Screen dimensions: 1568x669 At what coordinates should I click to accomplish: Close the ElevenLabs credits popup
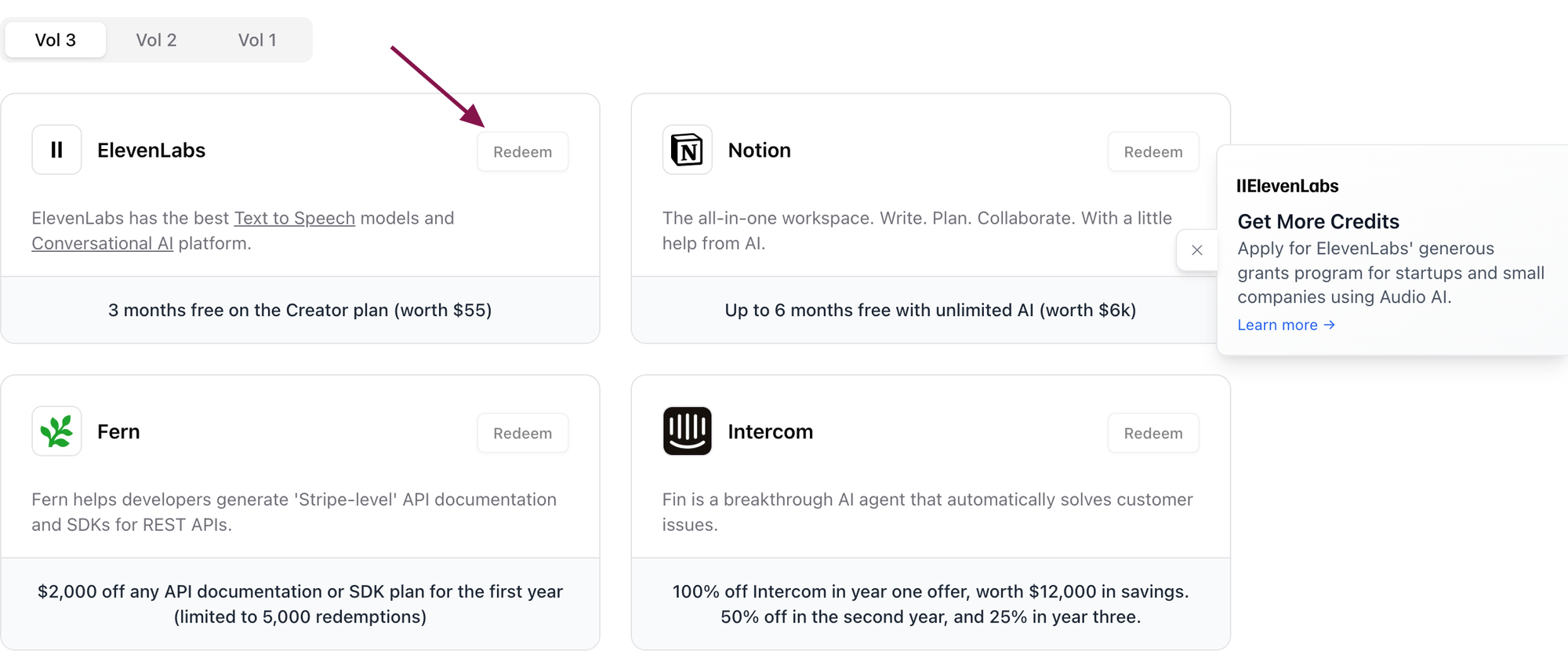1196,250
